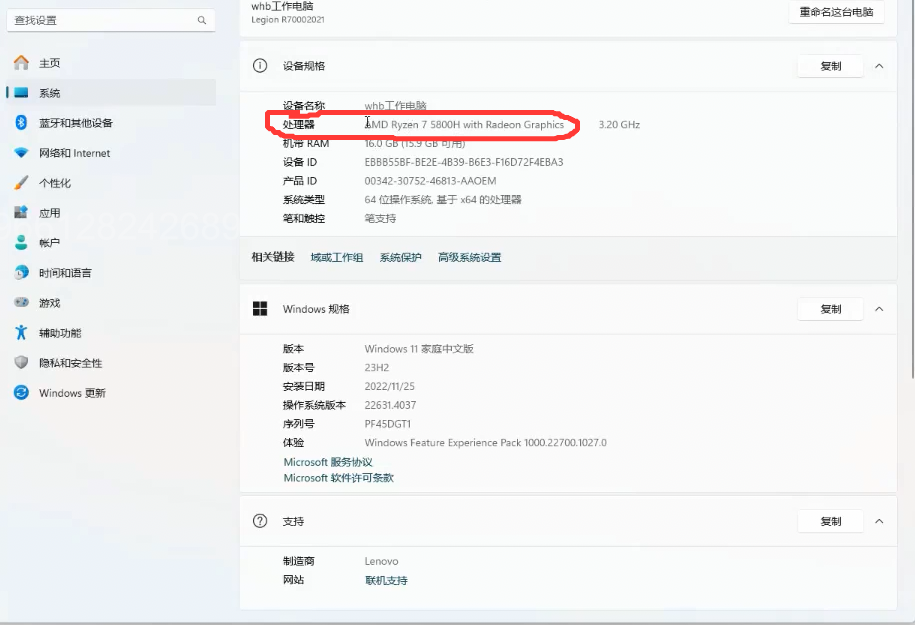The height and width of the screenshot is (625, 915).
Task: Collapse the Windows 规格 section chevron
Action: coord(879,309)
